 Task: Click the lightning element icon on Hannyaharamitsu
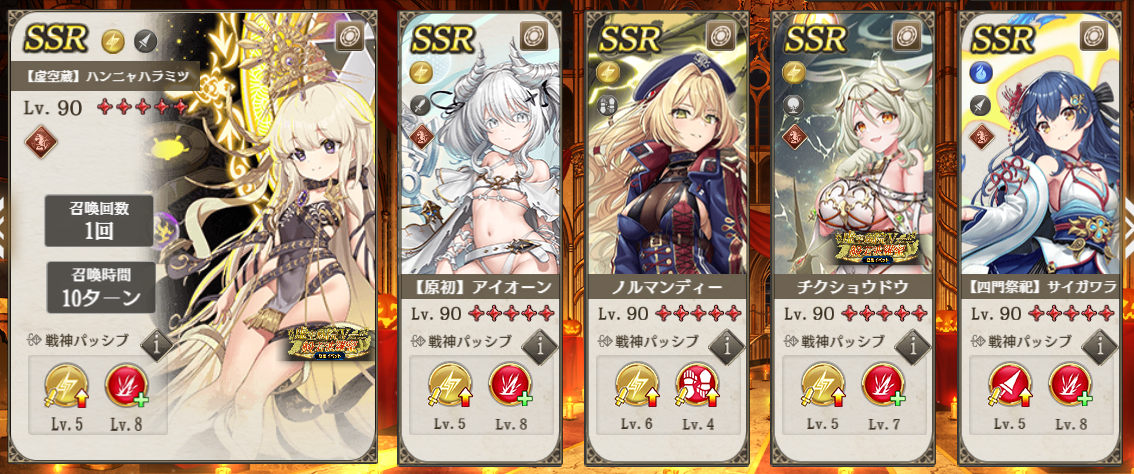pos(112,41)
